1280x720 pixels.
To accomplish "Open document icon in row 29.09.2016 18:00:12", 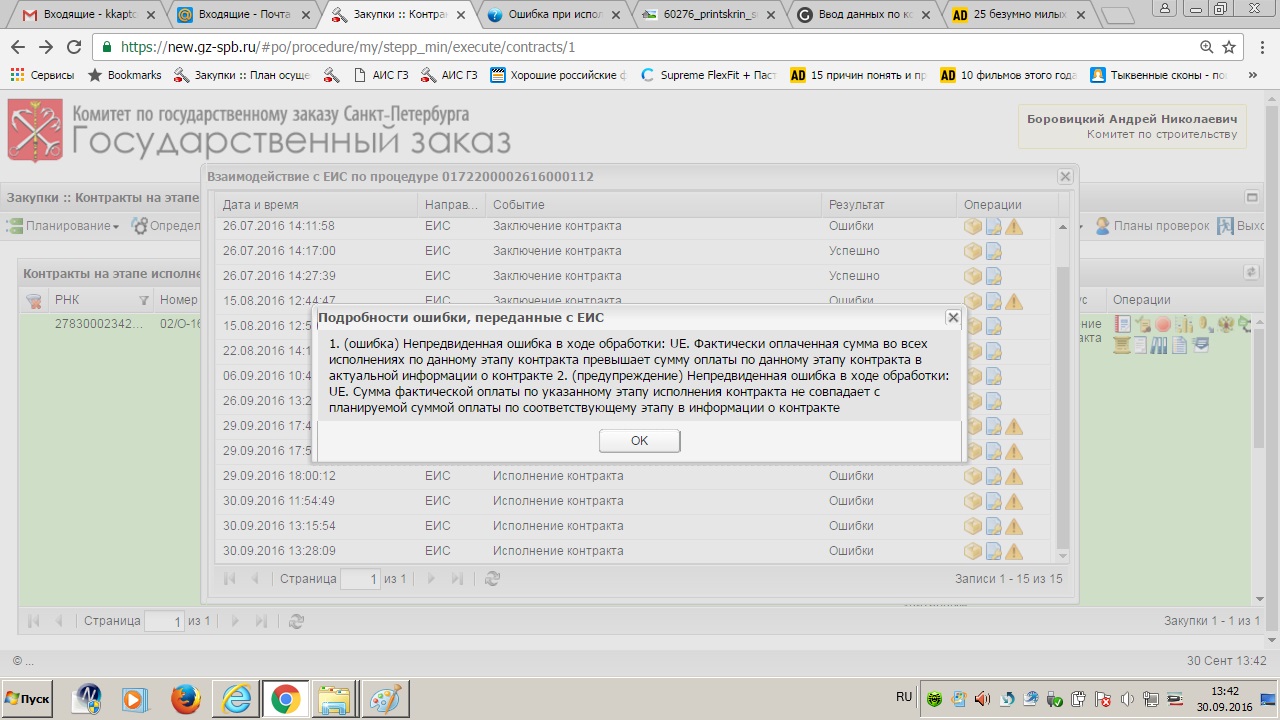I will coord(993,476).
